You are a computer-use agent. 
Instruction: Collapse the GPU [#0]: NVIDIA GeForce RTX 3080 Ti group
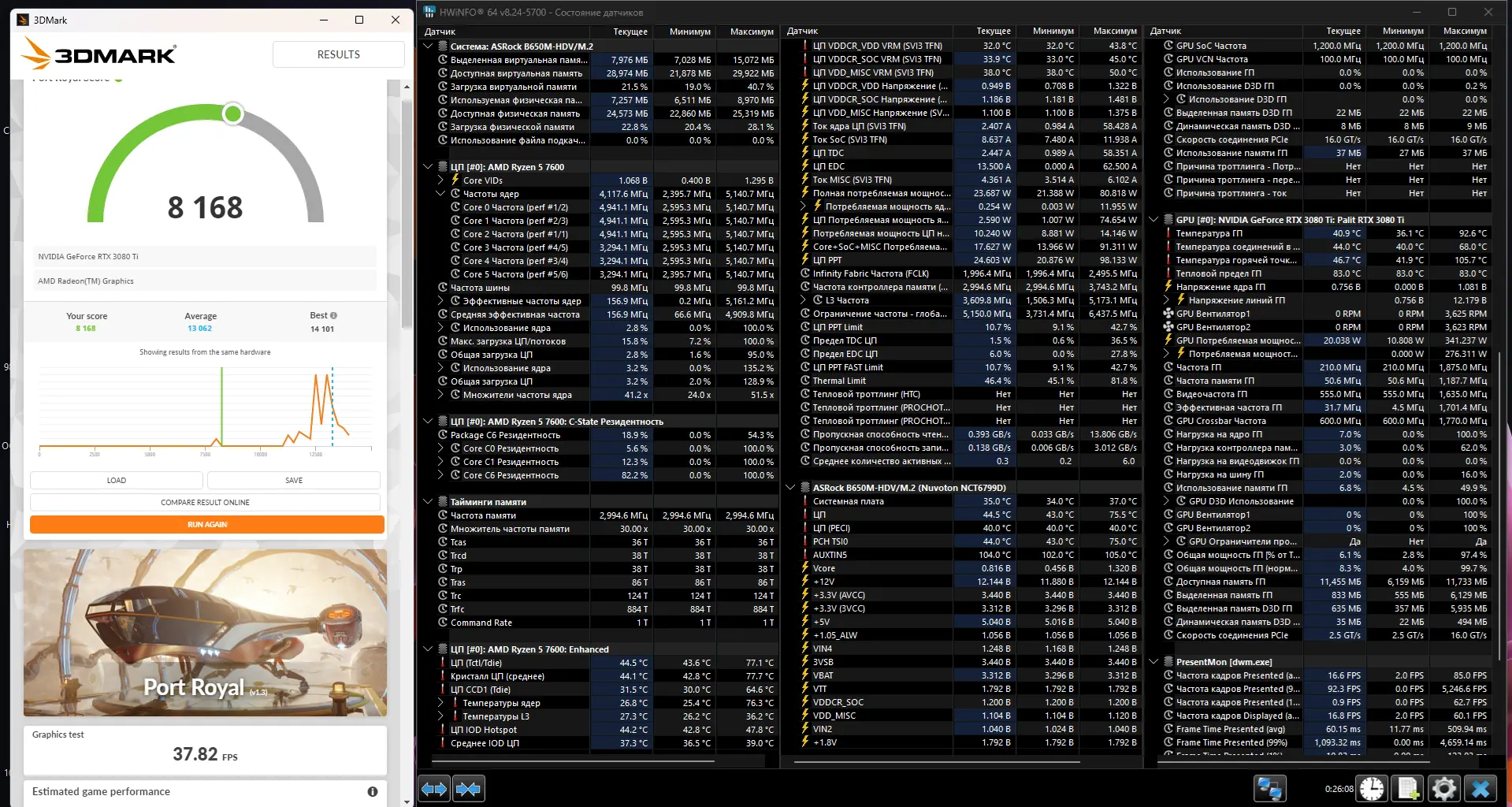click(x=1154, y=220)
